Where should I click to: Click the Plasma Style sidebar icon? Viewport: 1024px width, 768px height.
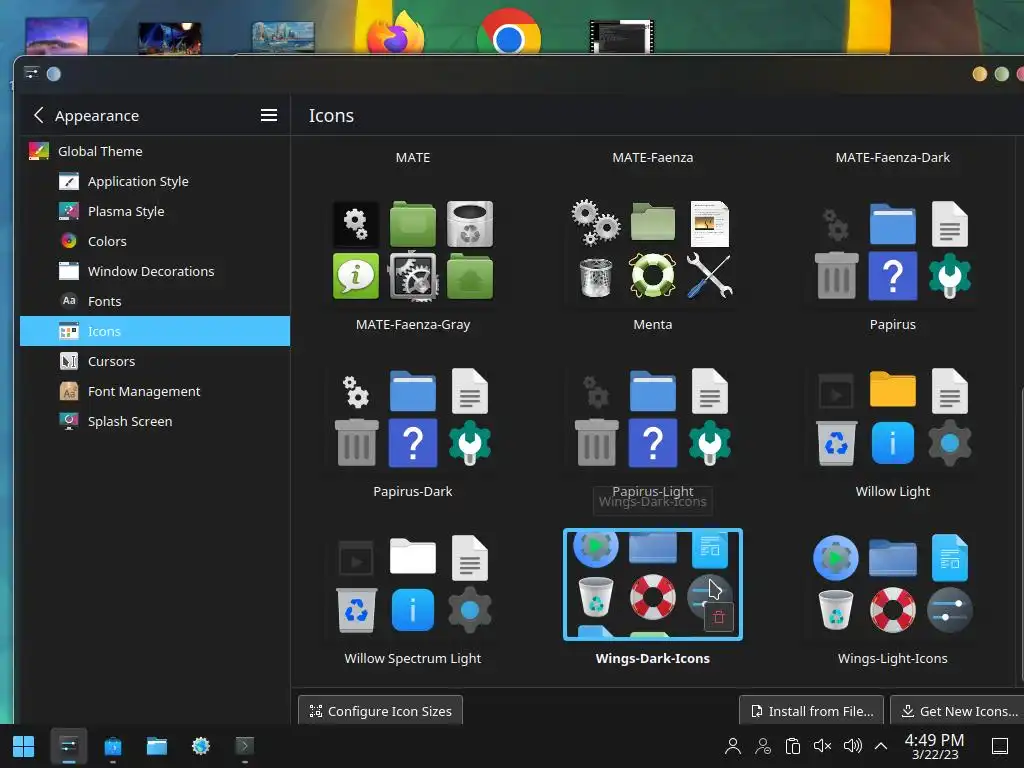(69, 211)
